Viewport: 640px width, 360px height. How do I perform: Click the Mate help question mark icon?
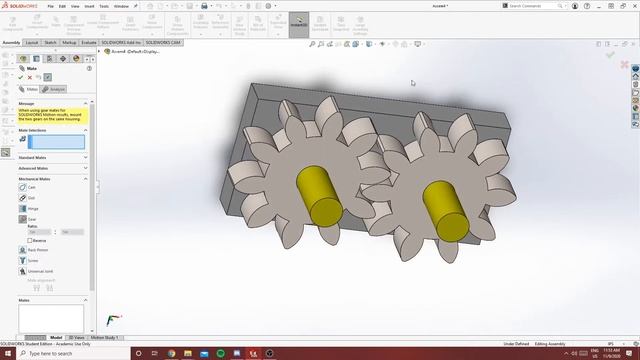(89, 68)
